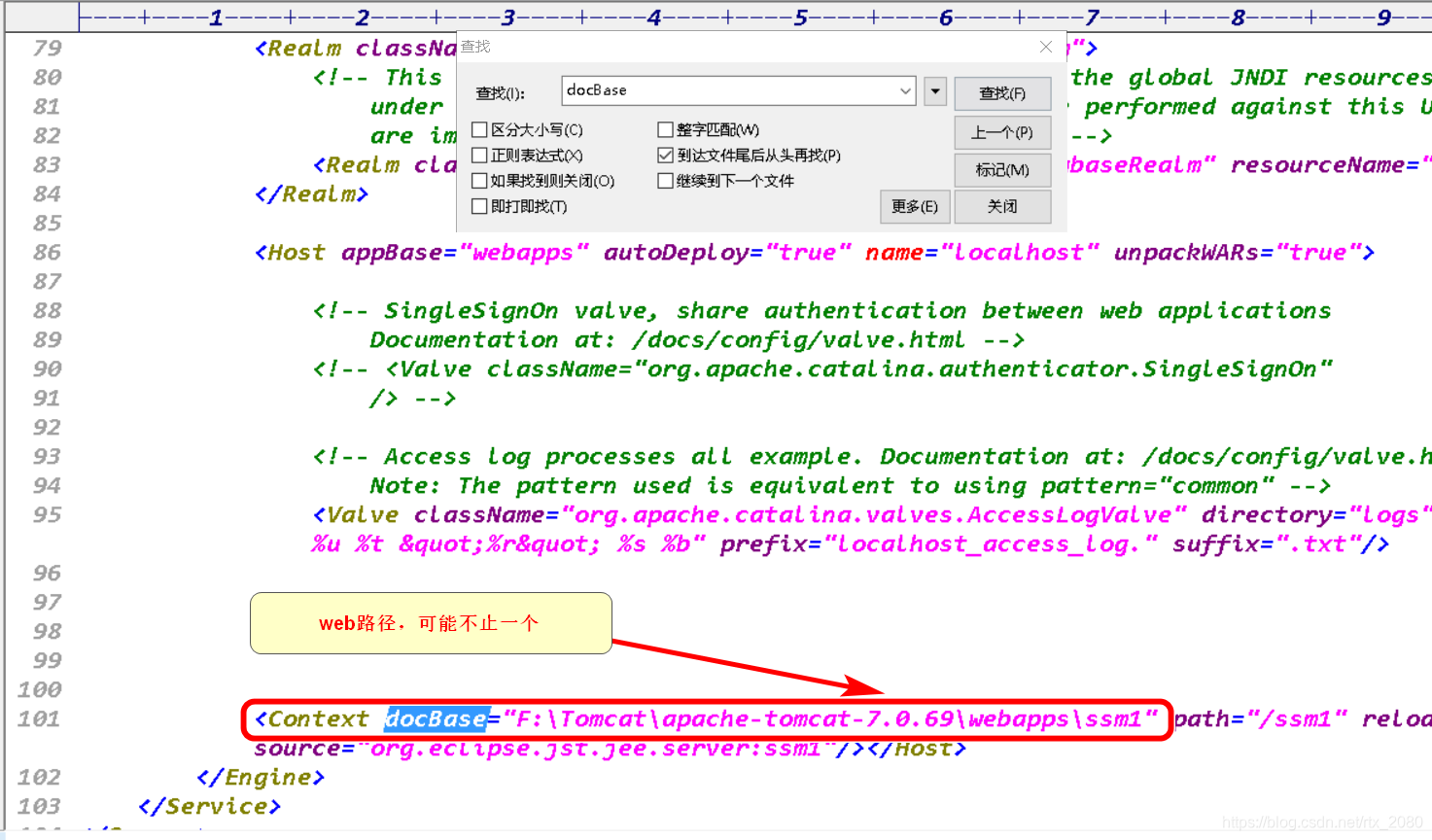Image resolution: width=1432 pixels, height=840 pixels.
Task: Click the 标记(M) mark button
Action: (x=1002, y=170)
